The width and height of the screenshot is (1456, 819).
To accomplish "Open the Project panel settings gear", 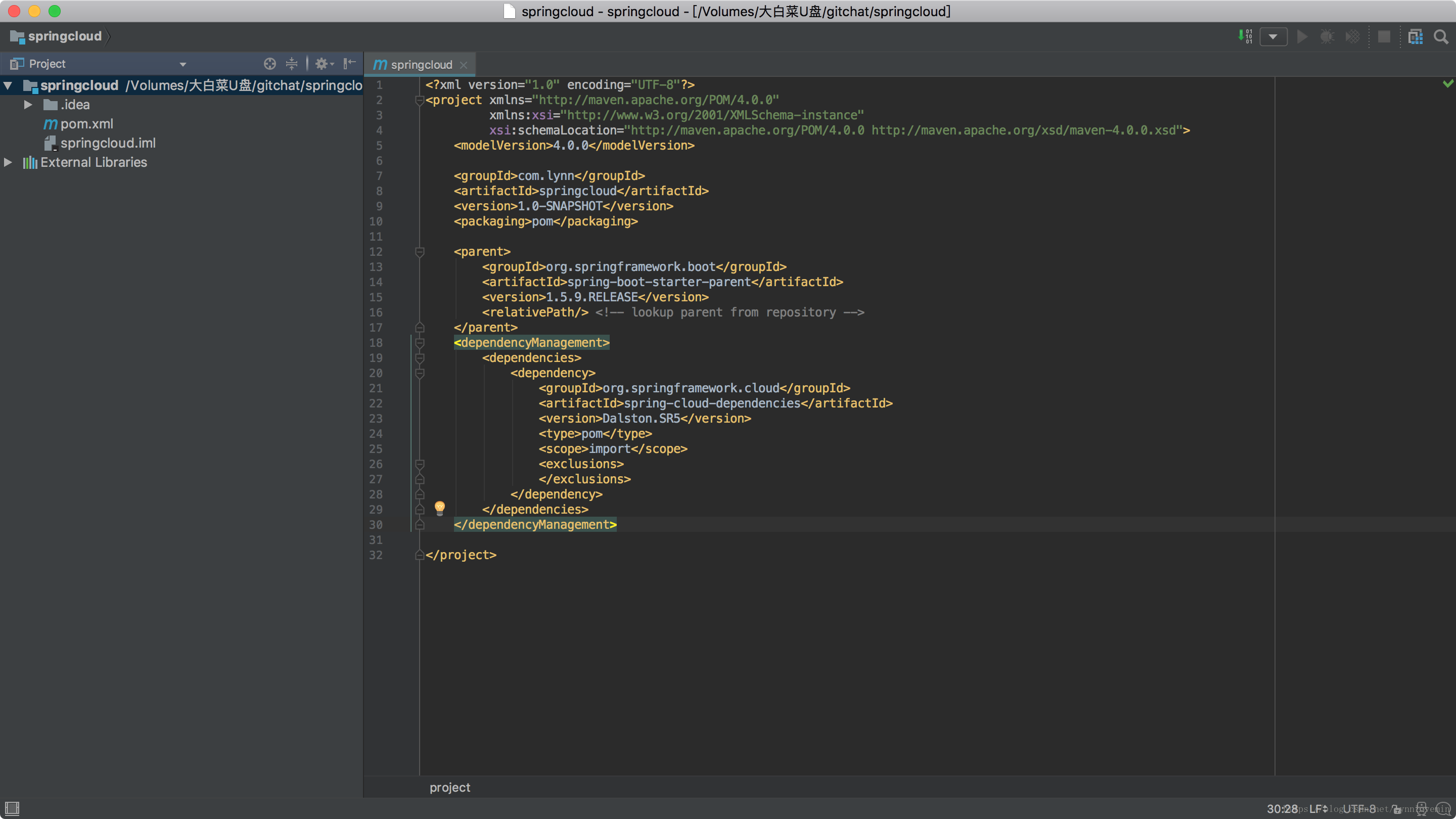I will [324, 64].
